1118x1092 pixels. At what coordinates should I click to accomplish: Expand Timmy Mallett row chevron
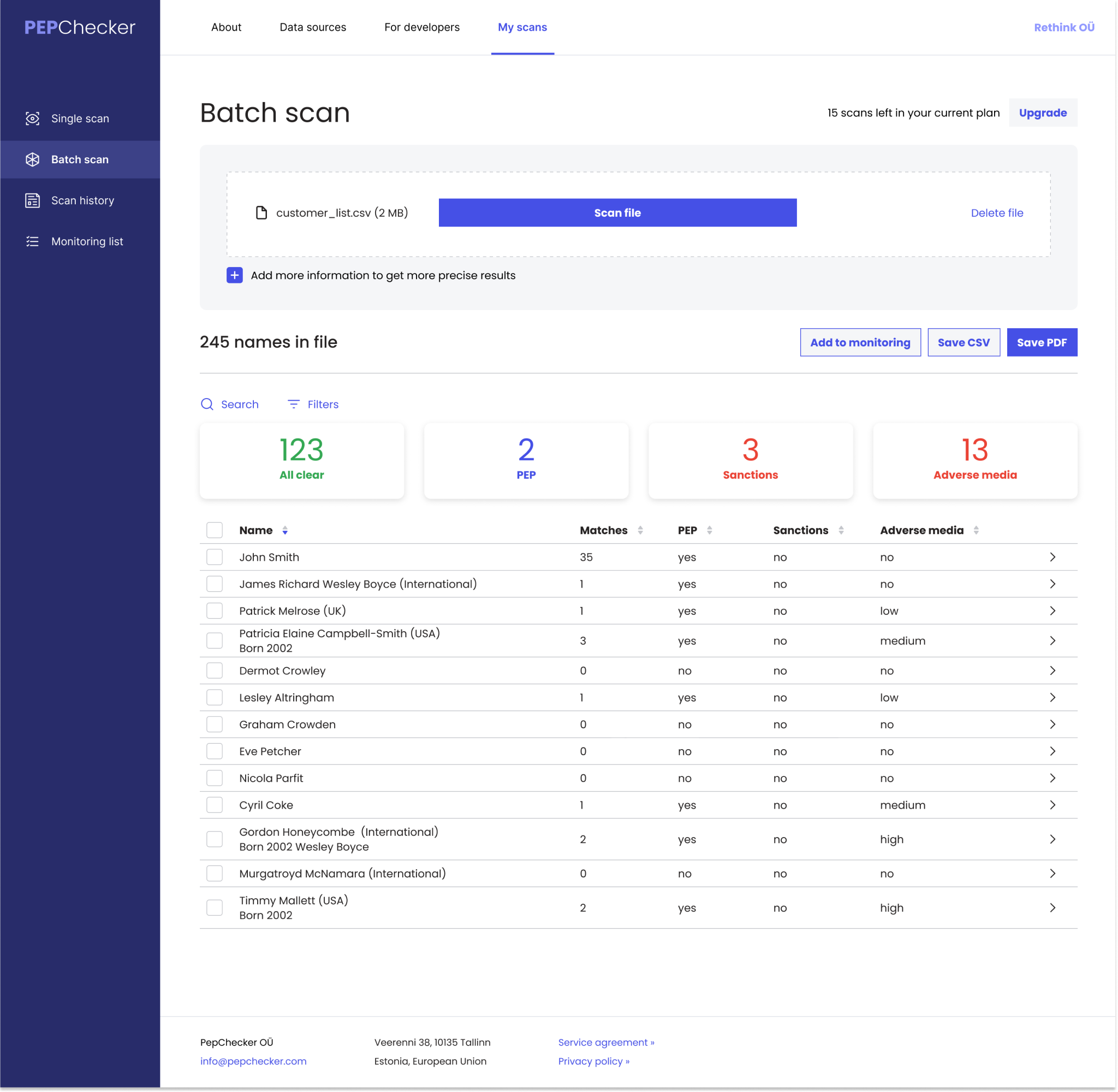1052,908
